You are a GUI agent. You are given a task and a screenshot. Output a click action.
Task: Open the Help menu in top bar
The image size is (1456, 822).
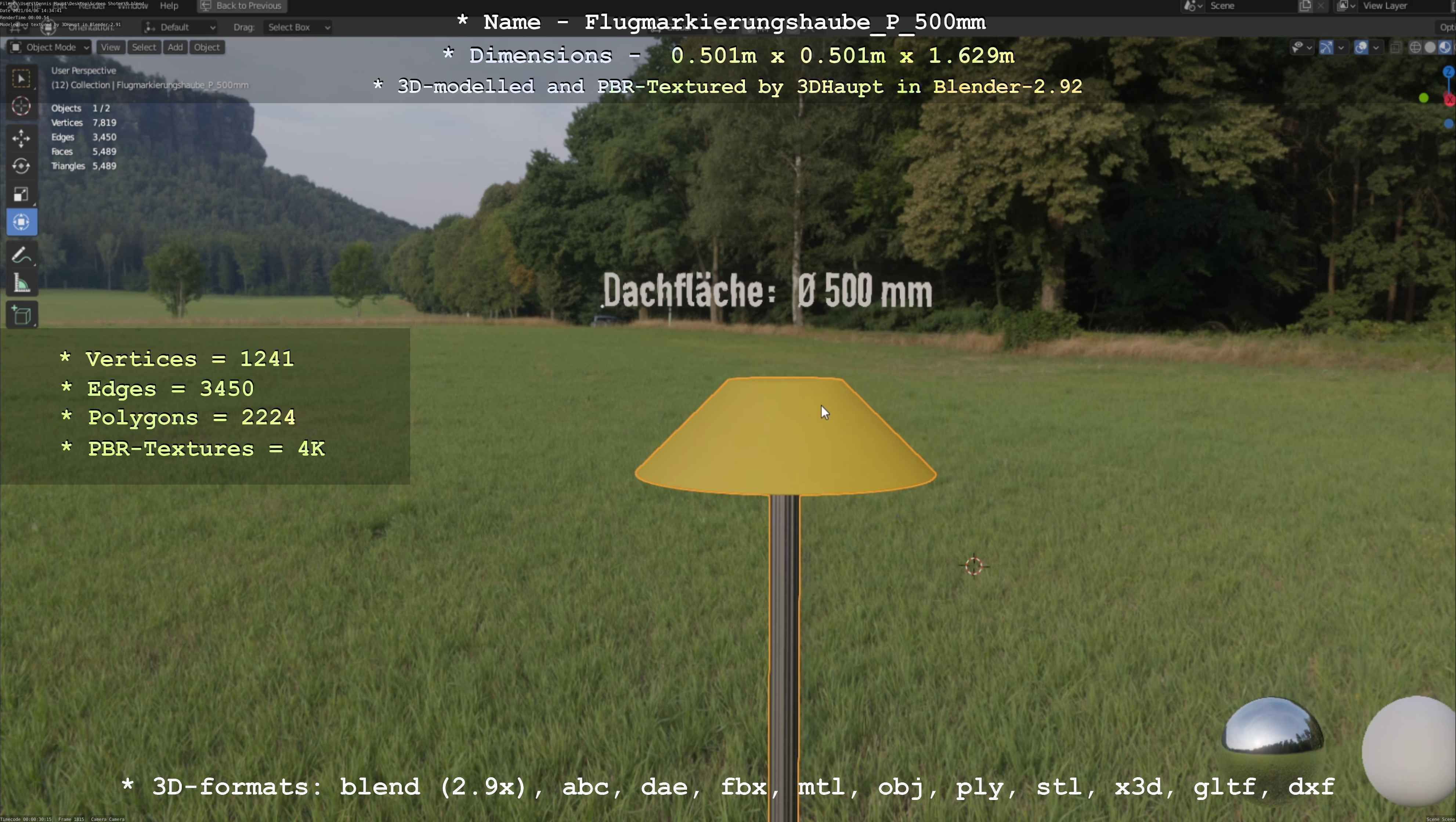(x=169, y=6)
